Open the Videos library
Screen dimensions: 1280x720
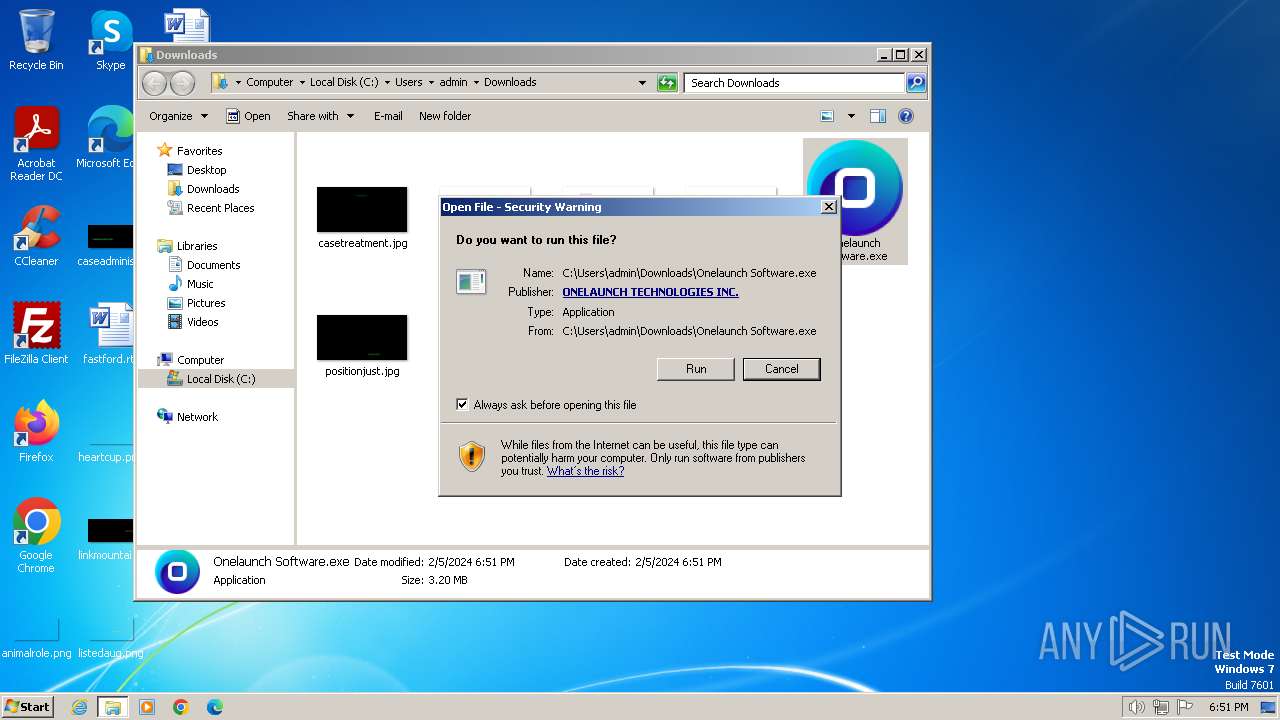tap(202, 322)
